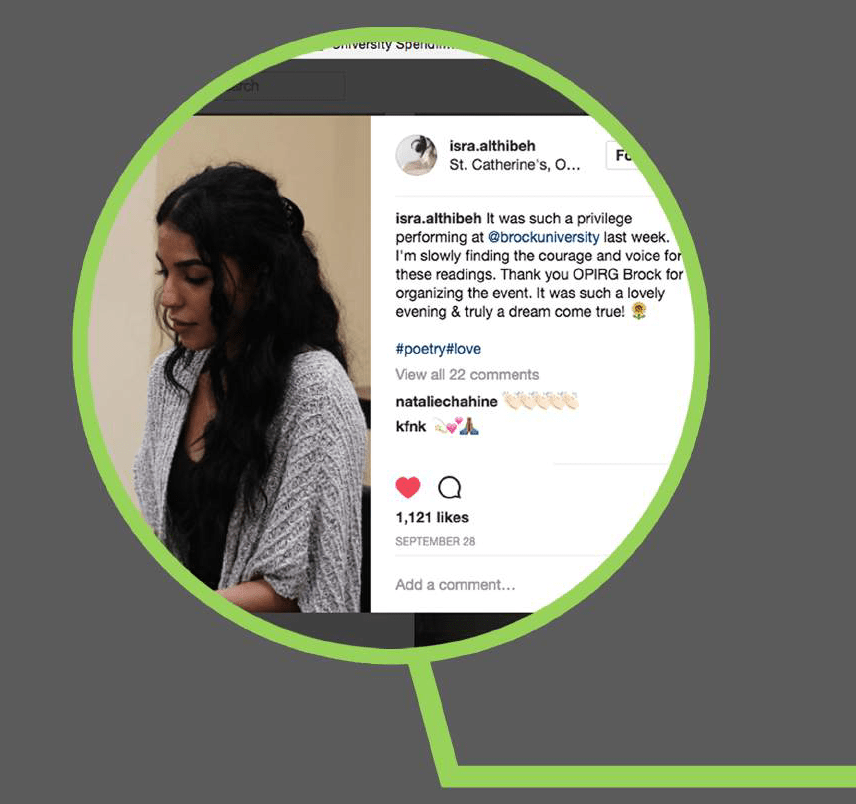This screenshot has height=804, width=856.
Task: Click the 1,121 likes count
Action: 432,517
